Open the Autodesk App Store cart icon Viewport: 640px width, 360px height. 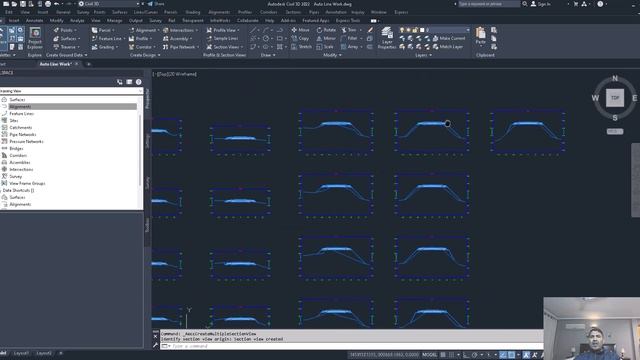pyautogui.click(x=576, y=4)
